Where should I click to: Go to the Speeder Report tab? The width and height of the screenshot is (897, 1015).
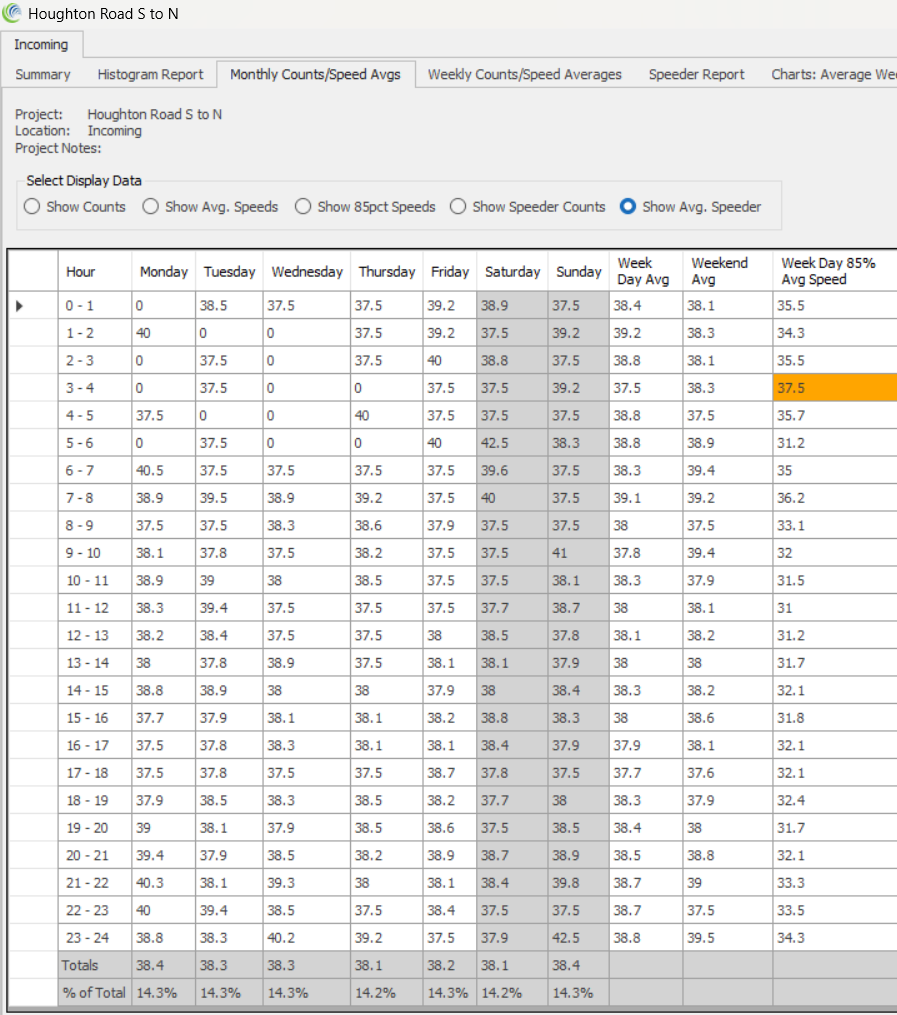click(696, 74)
